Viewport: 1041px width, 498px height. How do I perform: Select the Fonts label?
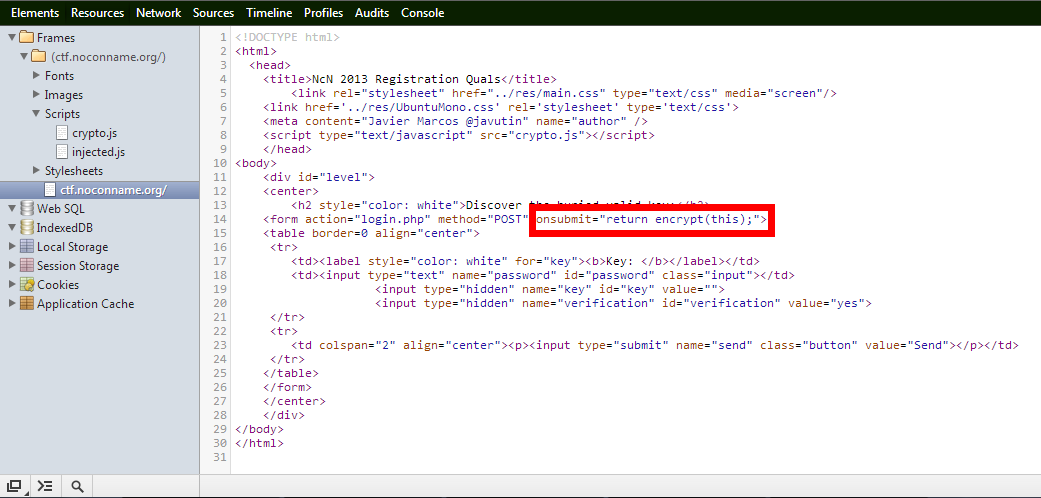point(59,76)
